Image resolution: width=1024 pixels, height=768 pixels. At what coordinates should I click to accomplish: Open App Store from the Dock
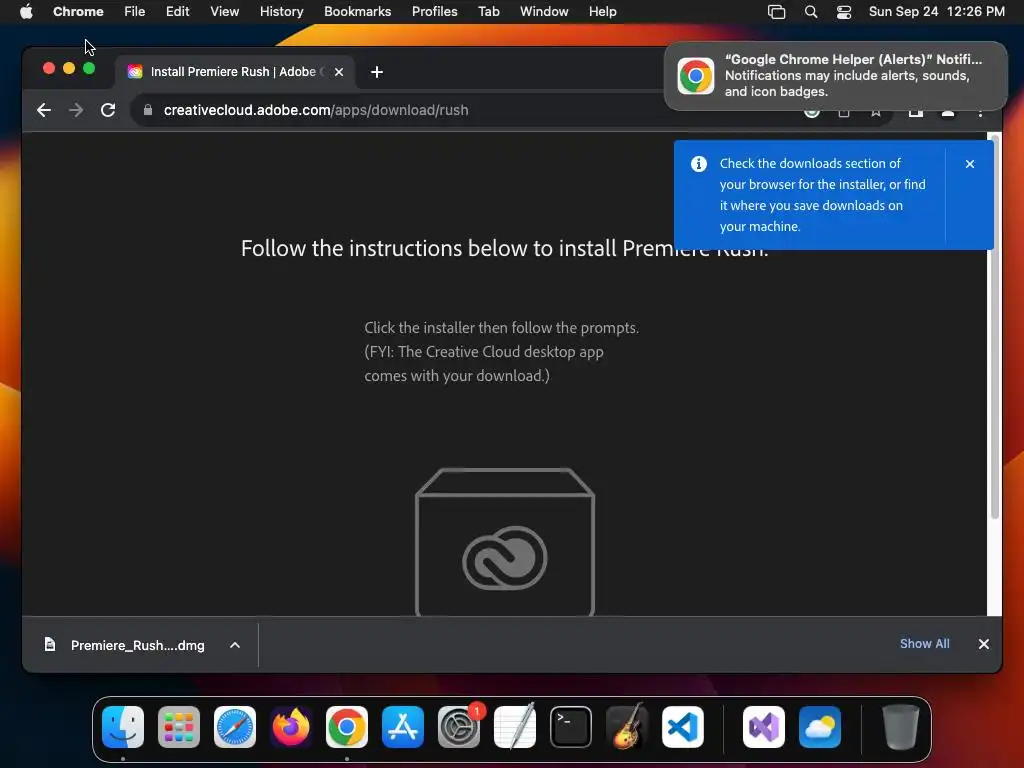[403, 727]
